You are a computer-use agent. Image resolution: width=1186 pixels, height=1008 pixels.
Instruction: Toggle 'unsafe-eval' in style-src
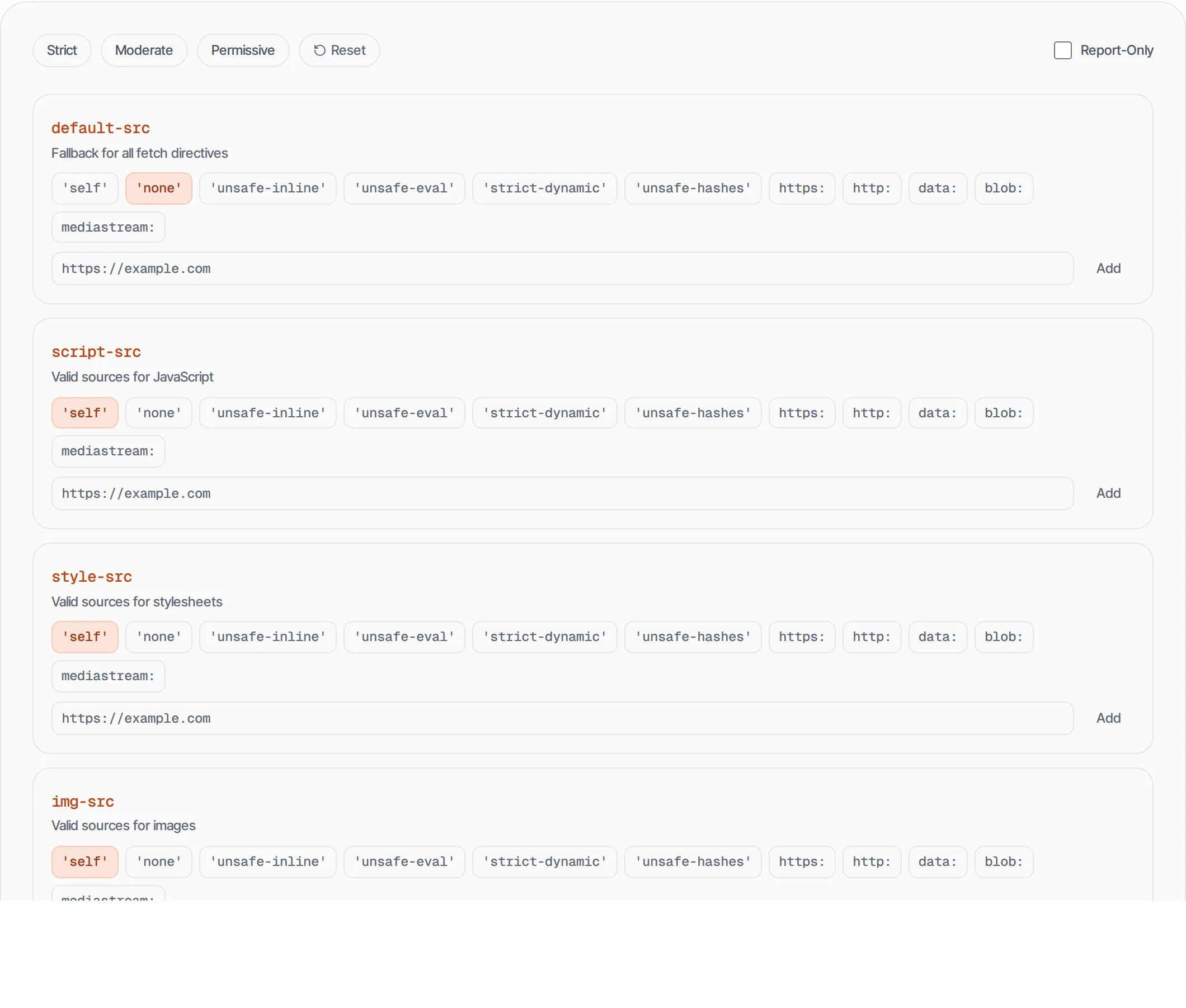404,637
